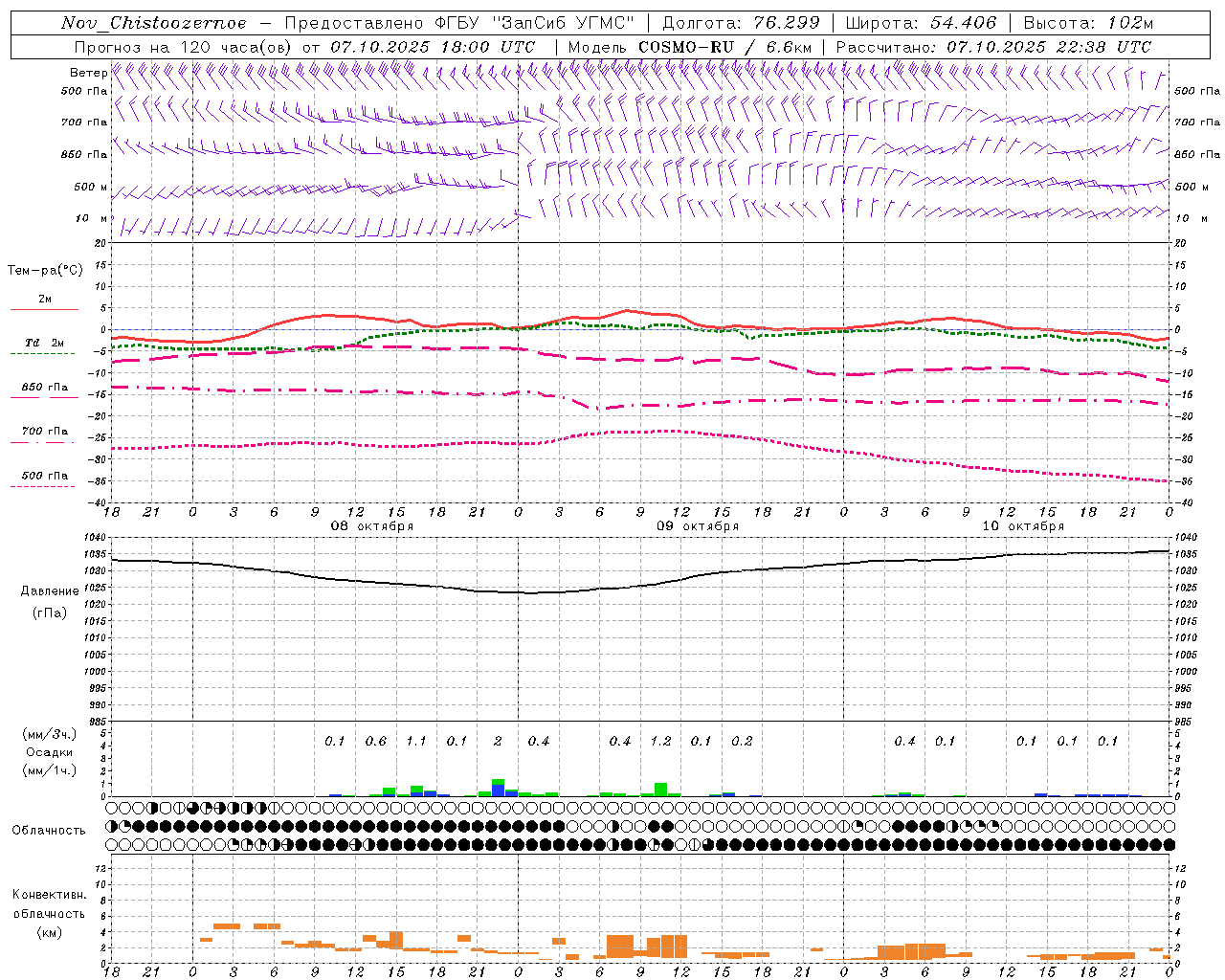The image size is (1225, 980).
Task: Click the precipitation value 1.2
Action: [660, 741]
